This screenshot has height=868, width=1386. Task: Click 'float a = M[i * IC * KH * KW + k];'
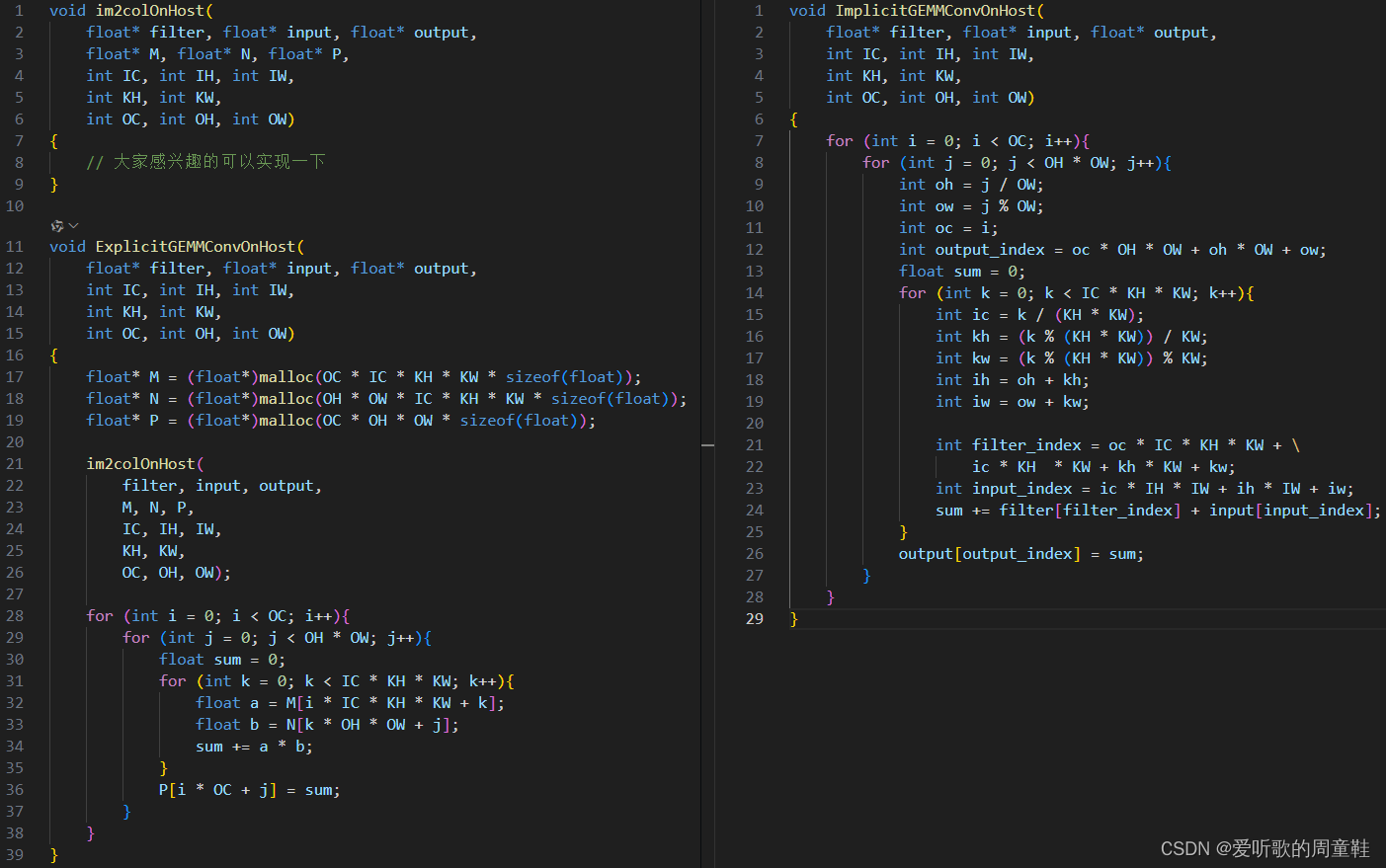point(351,703)
